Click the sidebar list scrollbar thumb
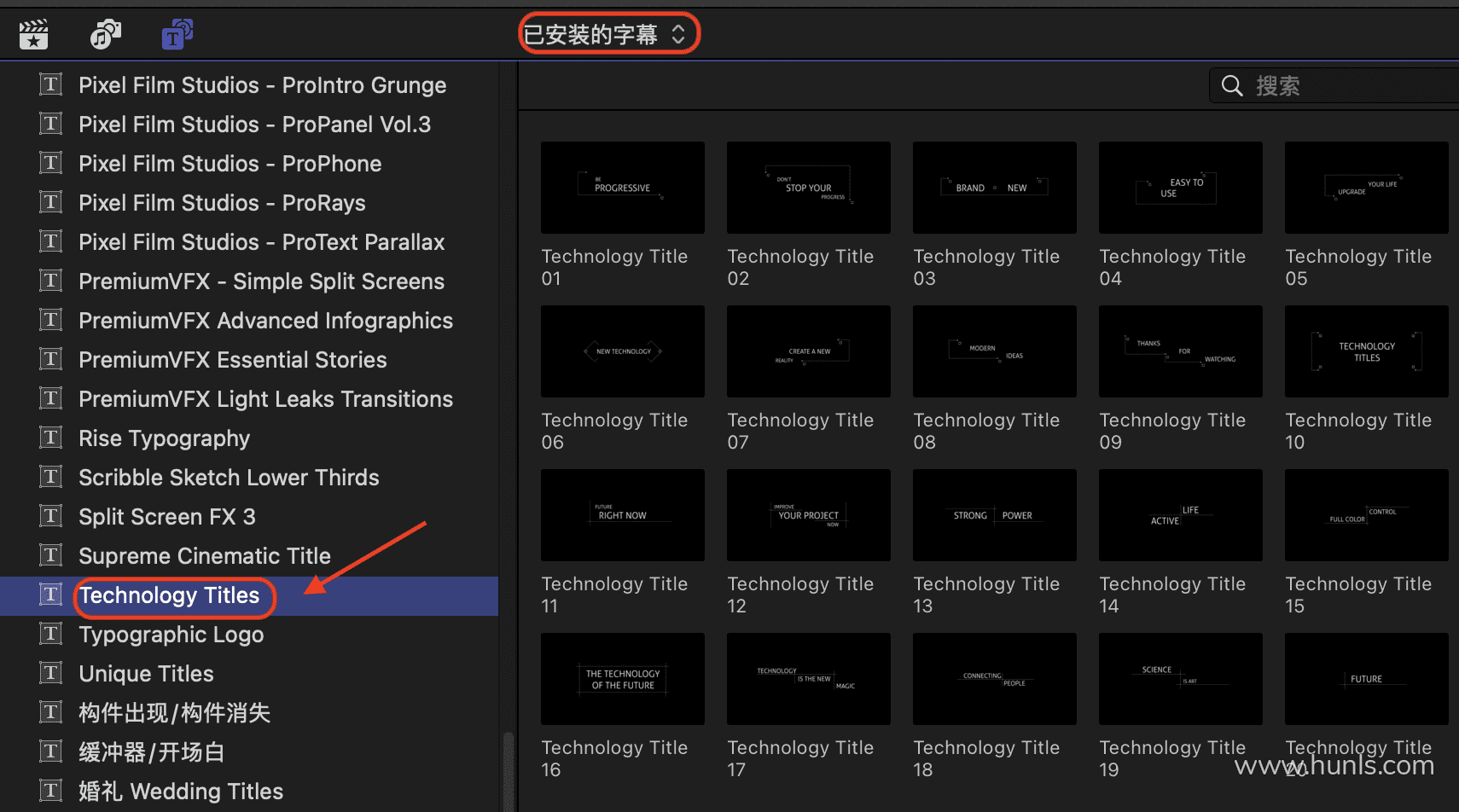Screen dimensions: 1459x812 (509, 772)
